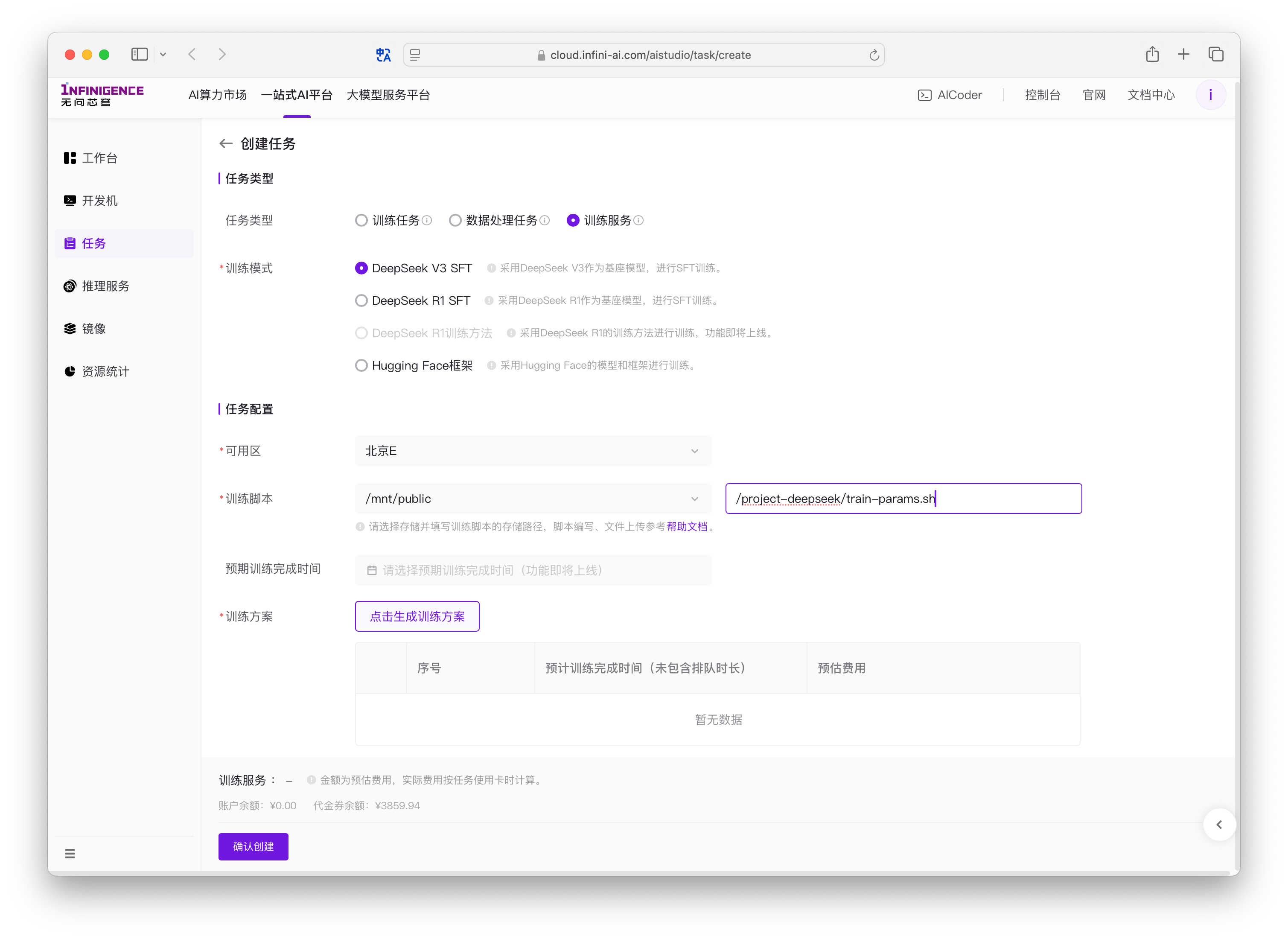
Task: Click the user avatar icon
Action: tap(1211, 95)
